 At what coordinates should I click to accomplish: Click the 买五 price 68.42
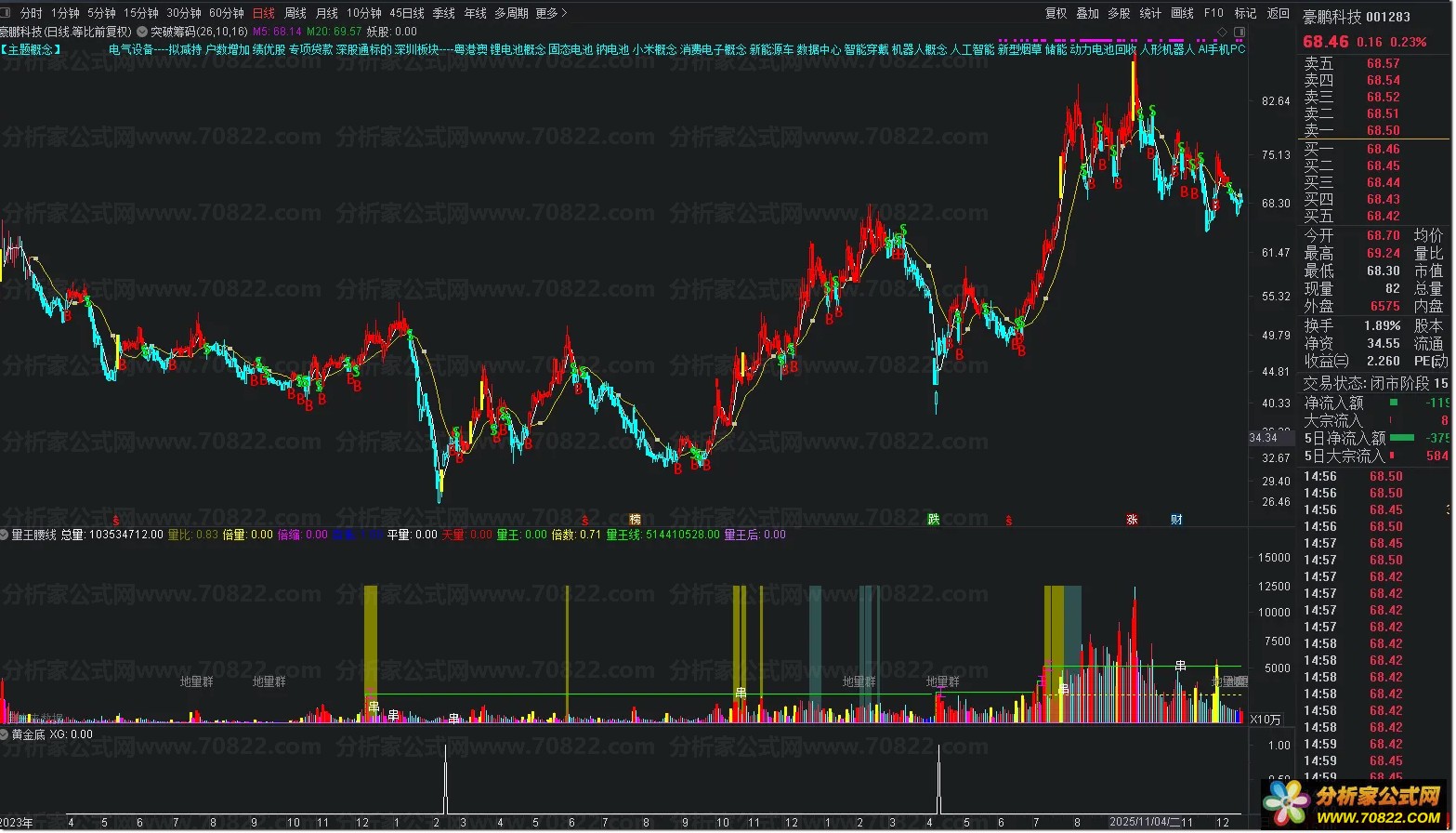1383,216
